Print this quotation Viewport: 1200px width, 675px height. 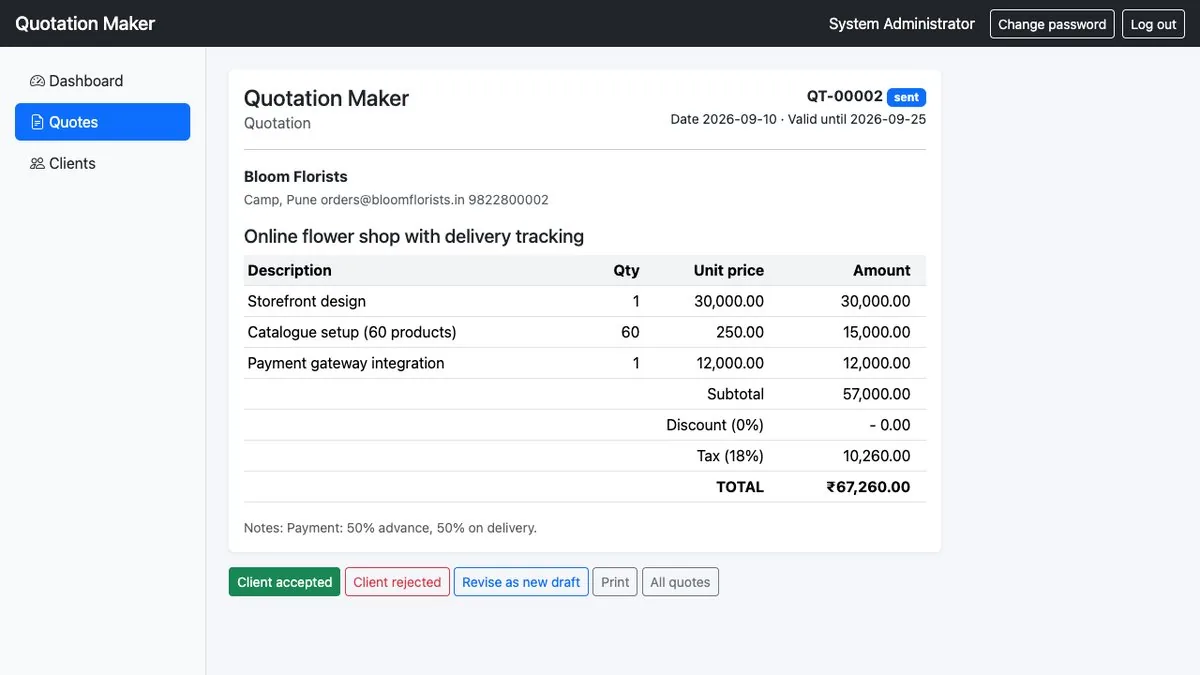[x=615, y=582]
